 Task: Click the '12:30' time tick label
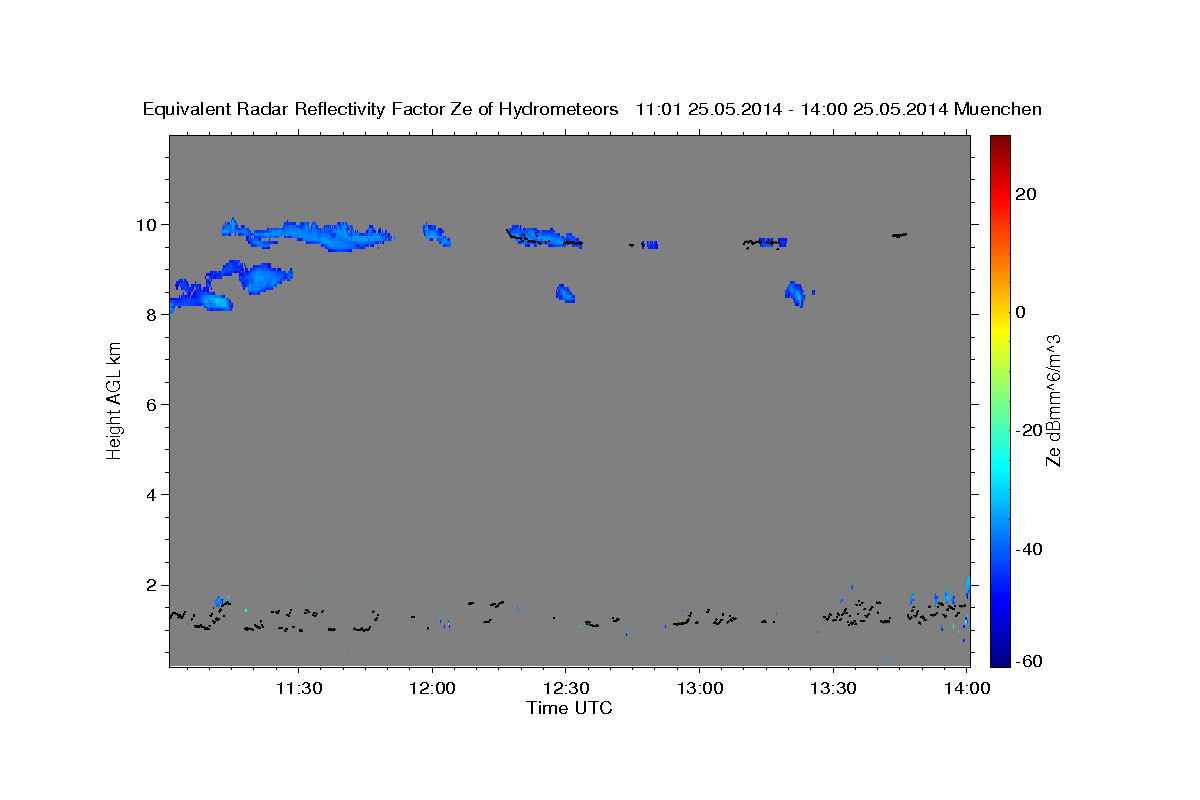[x=565, y=689]
